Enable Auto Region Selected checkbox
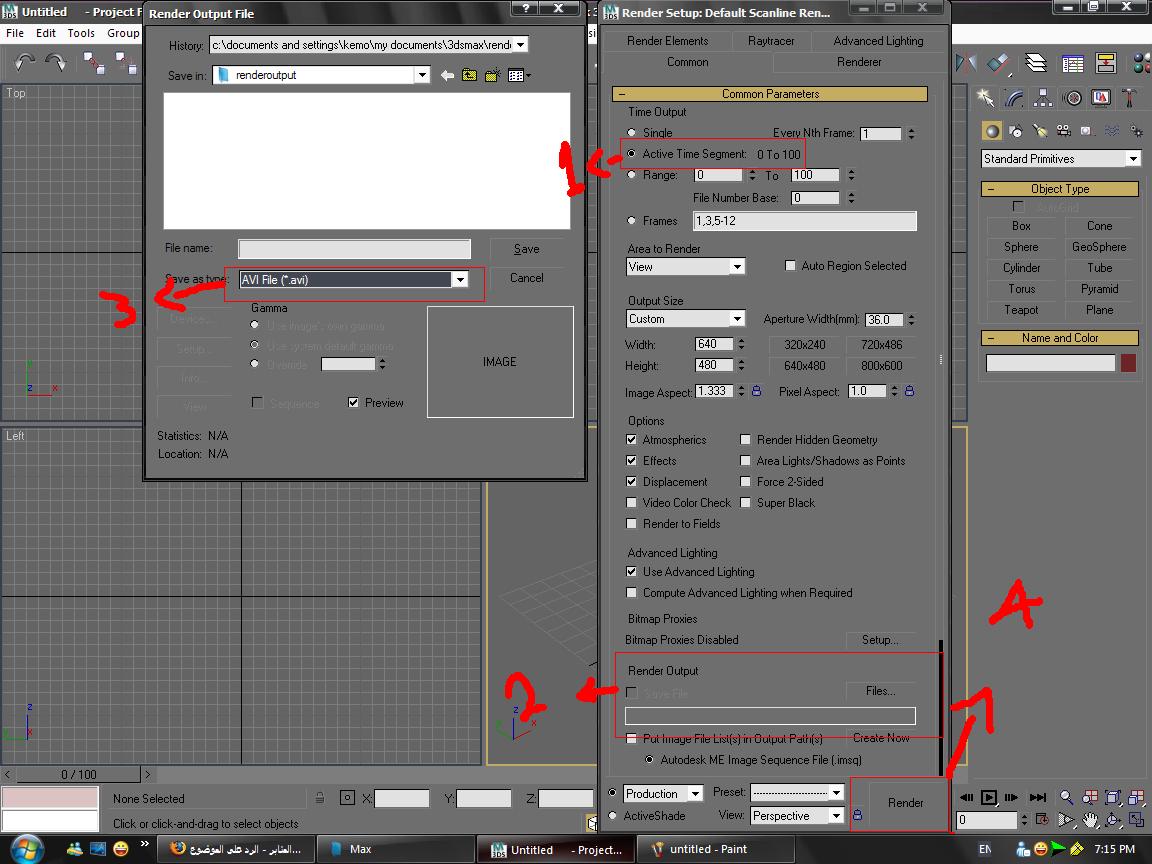Screen dimensions: 1152x864 [791, 265]
